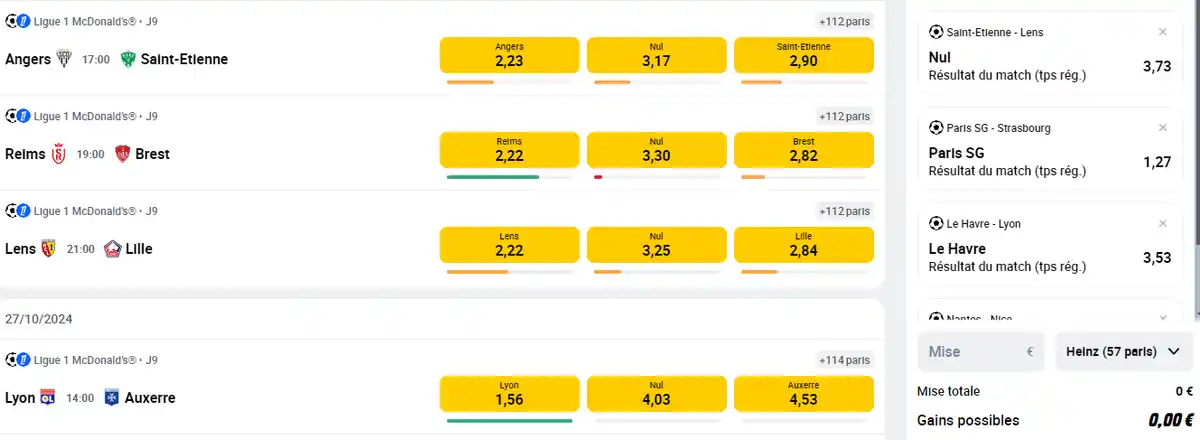
Task: Remove Paris SG - Strasbourg selection
Action: coord(1162,128)
